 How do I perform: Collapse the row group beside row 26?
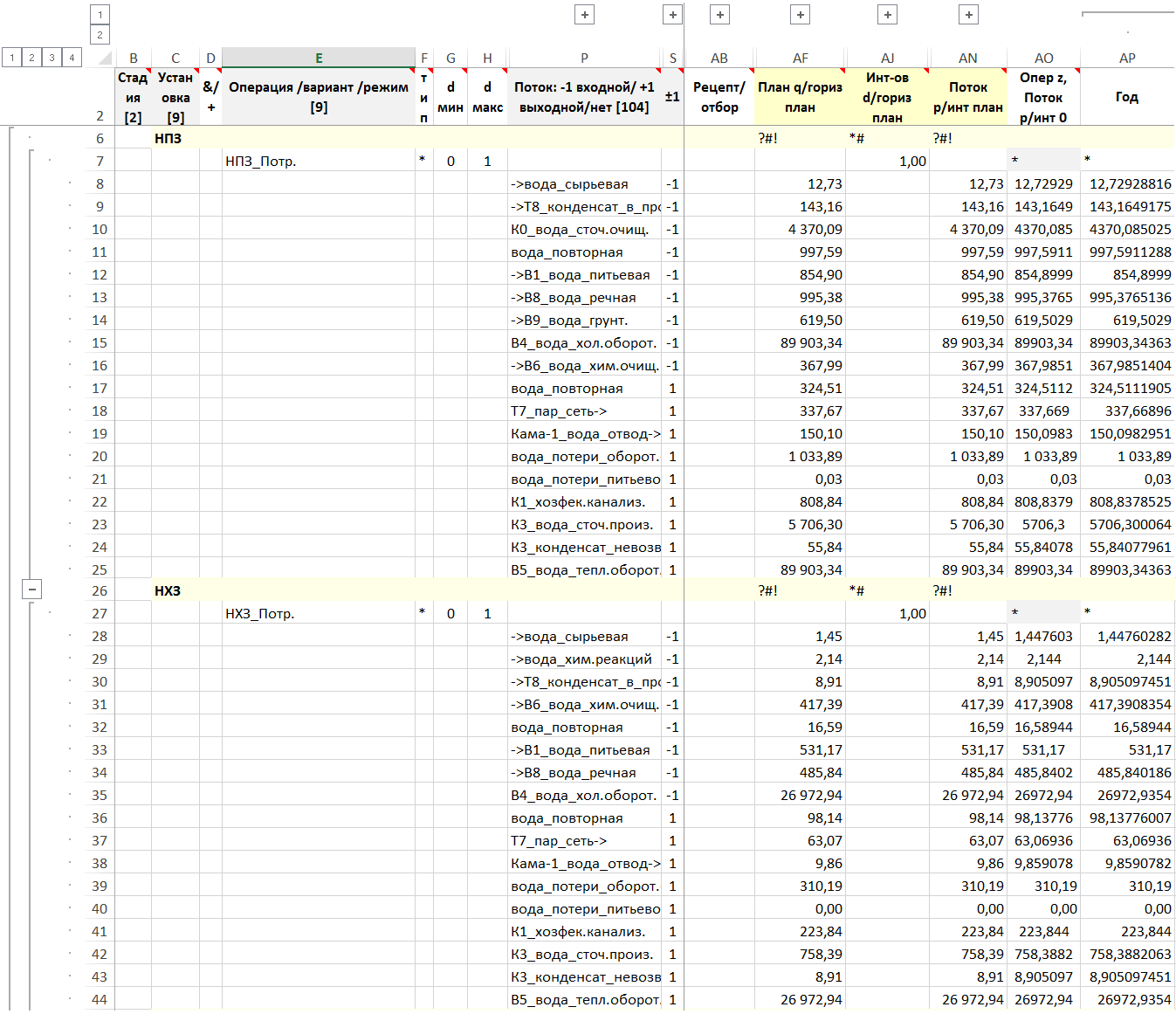tap(31, 590)
